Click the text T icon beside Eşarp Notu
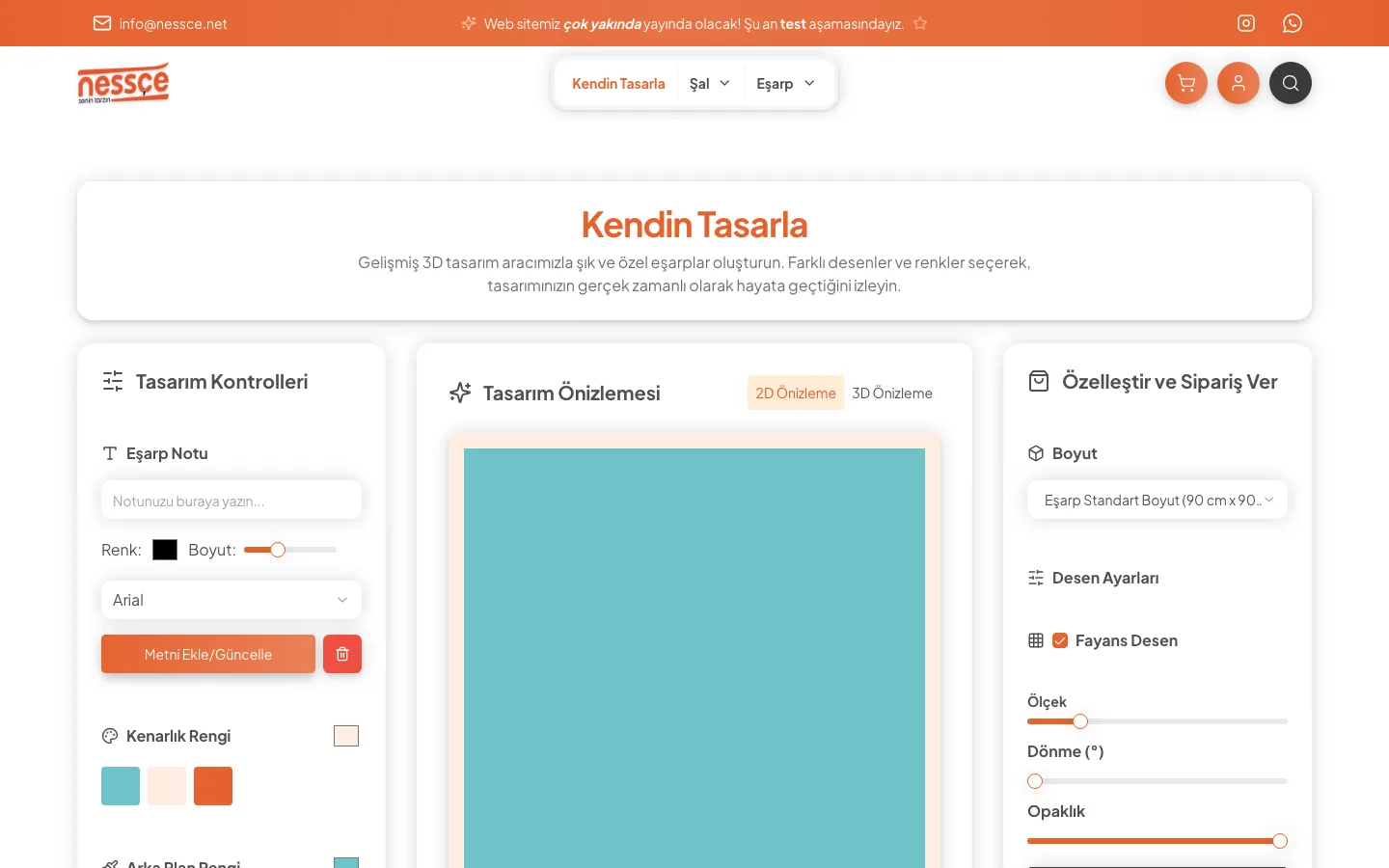 110,453
